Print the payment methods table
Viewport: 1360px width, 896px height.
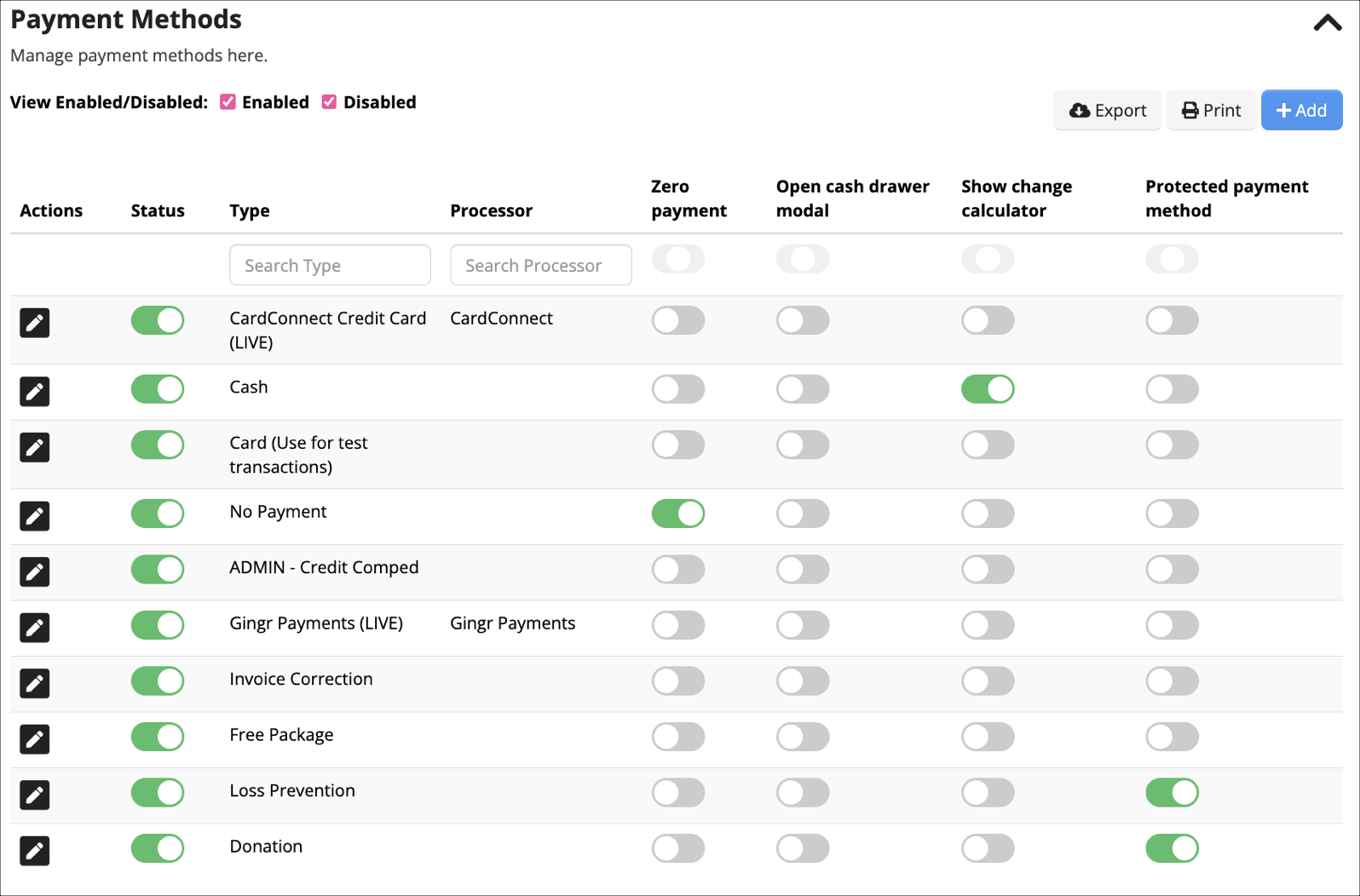[1211, 110]
